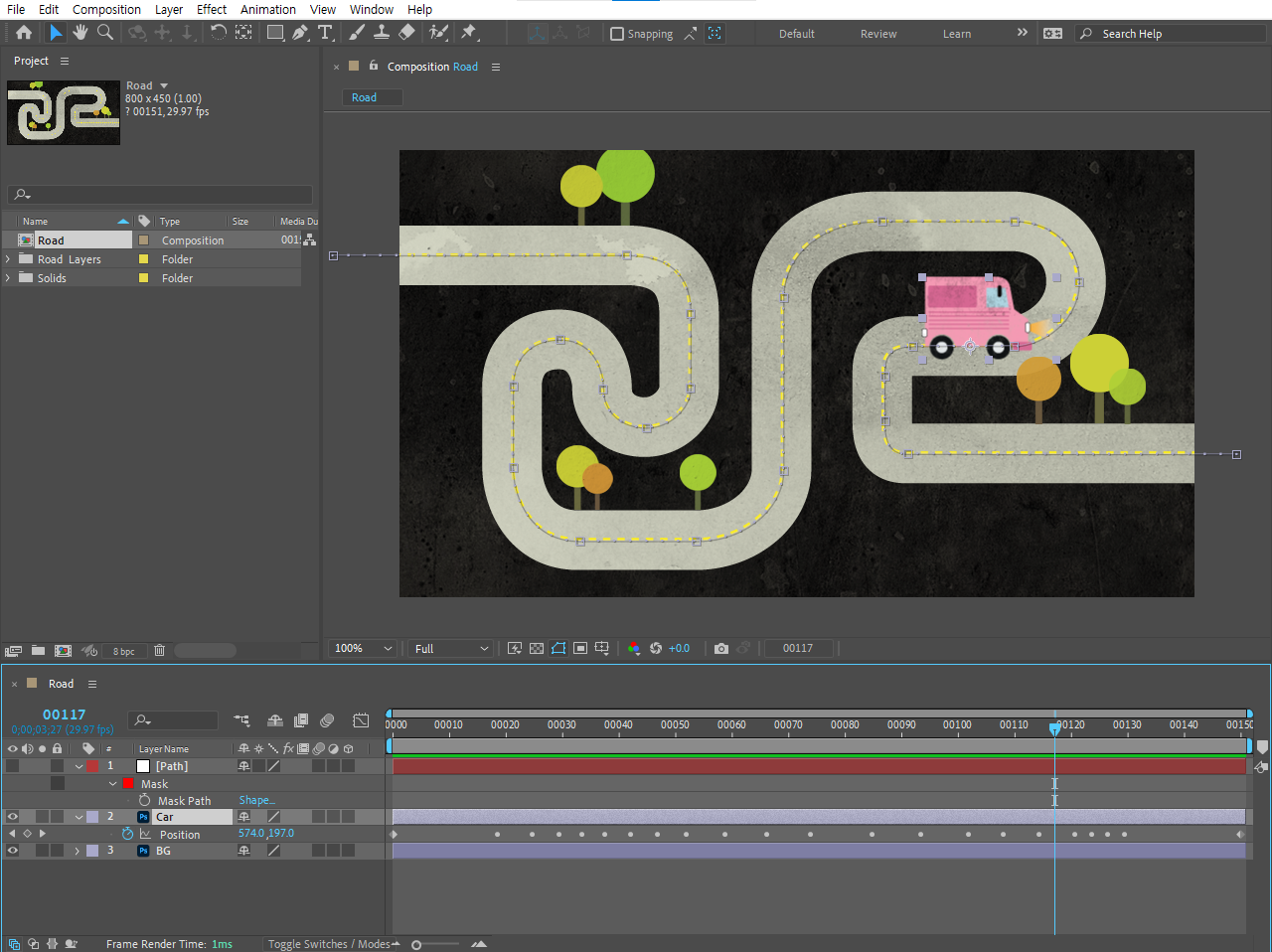Viewport: 1272px width, 952px height.
Task: Click the Toggle Transparency Grid icon
Action: point(537,648)
